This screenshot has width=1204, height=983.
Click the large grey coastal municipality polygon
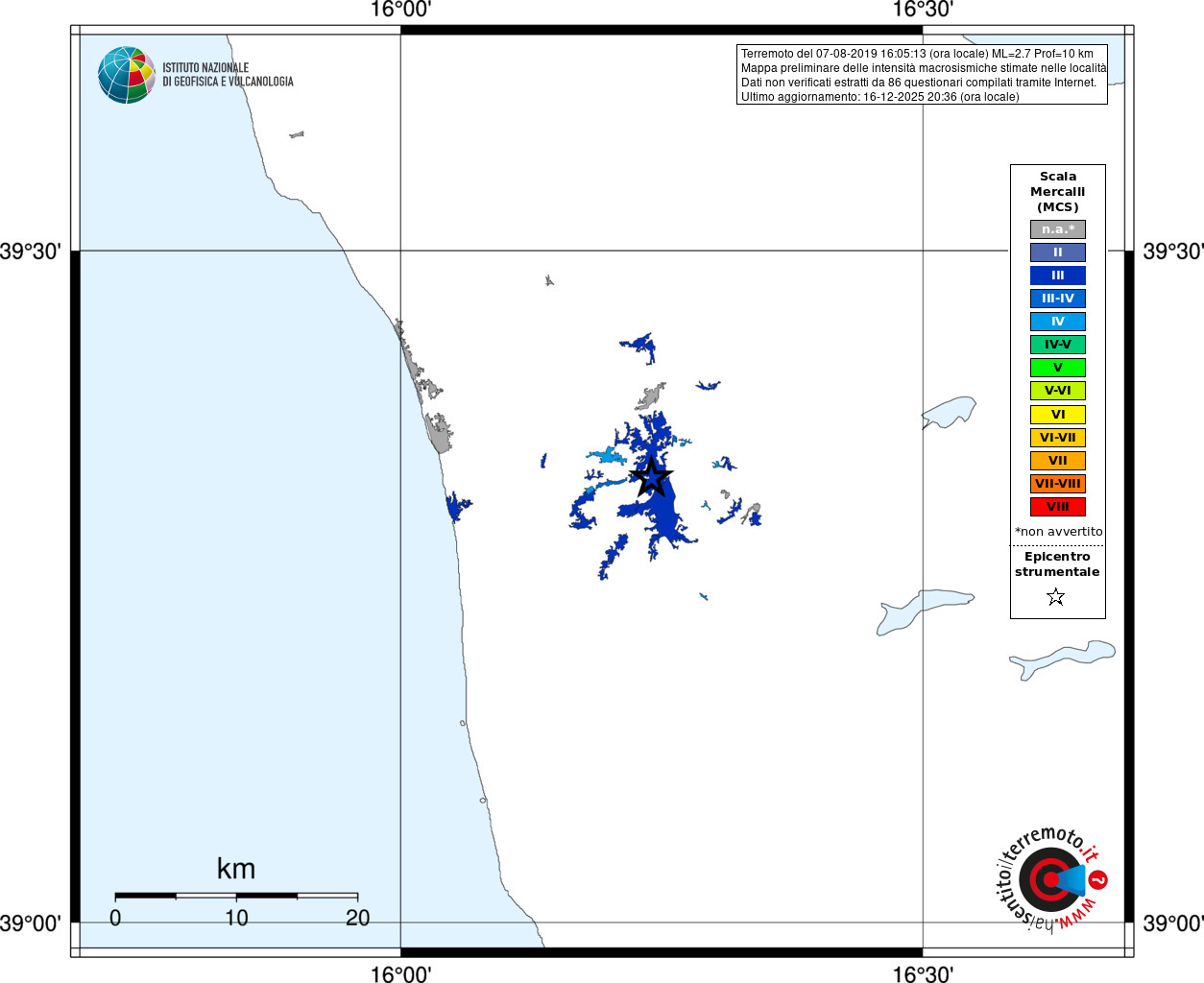point(440,432)
